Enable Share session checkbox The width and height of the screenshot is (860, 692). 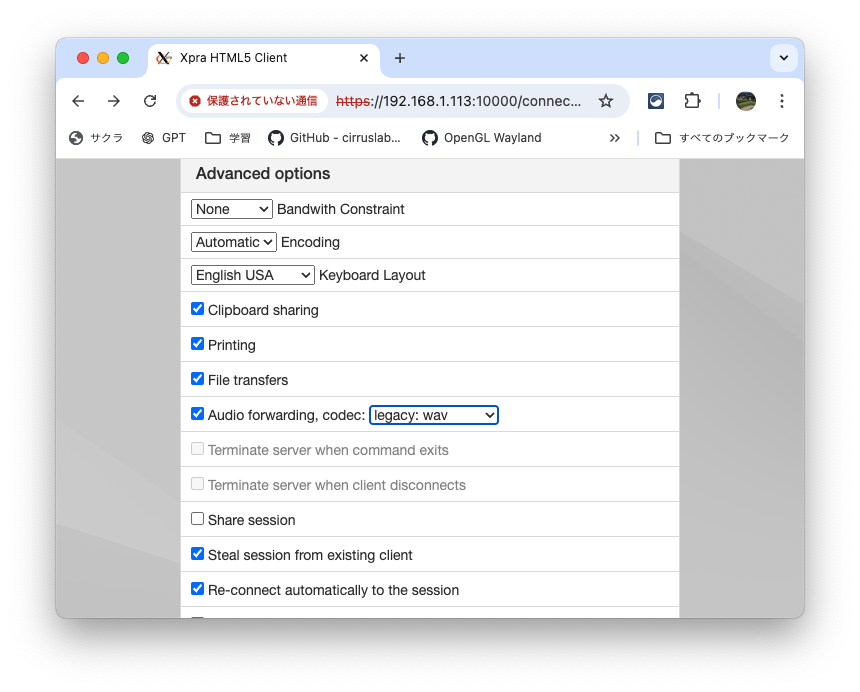(x=197, y=519)
